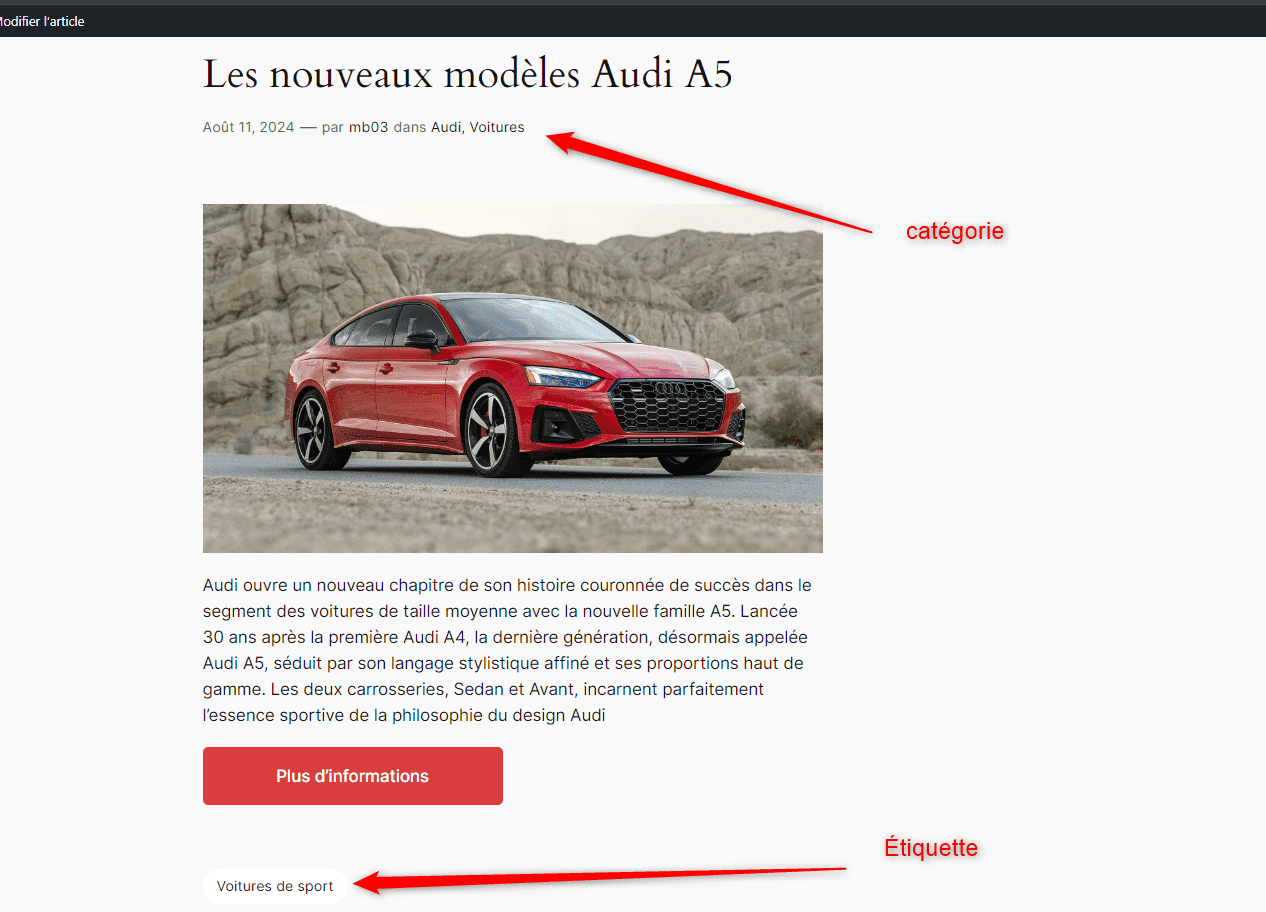Image resolution: width=1266 pixels, height=912 pixels.
Task: Click the red Audi A5 featured image
Action: coord(513,378)
